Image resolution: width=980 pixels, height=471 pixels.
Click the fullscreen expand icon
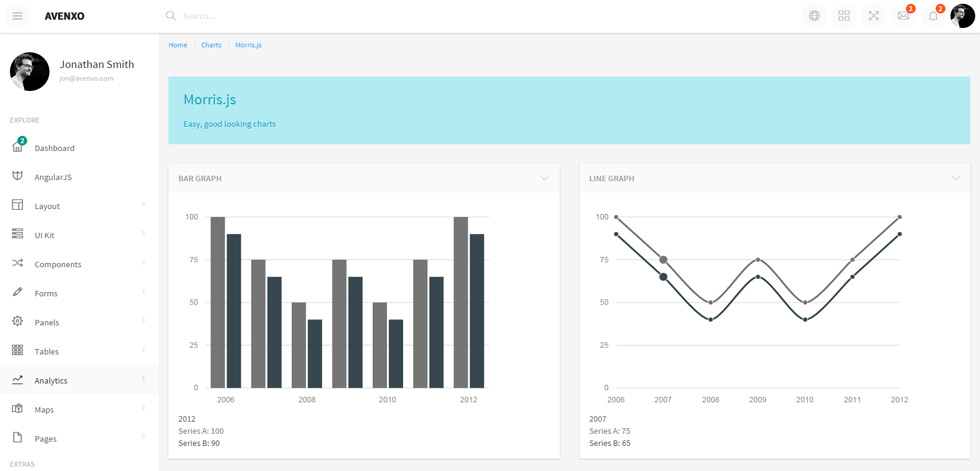[x=874, y=16]
